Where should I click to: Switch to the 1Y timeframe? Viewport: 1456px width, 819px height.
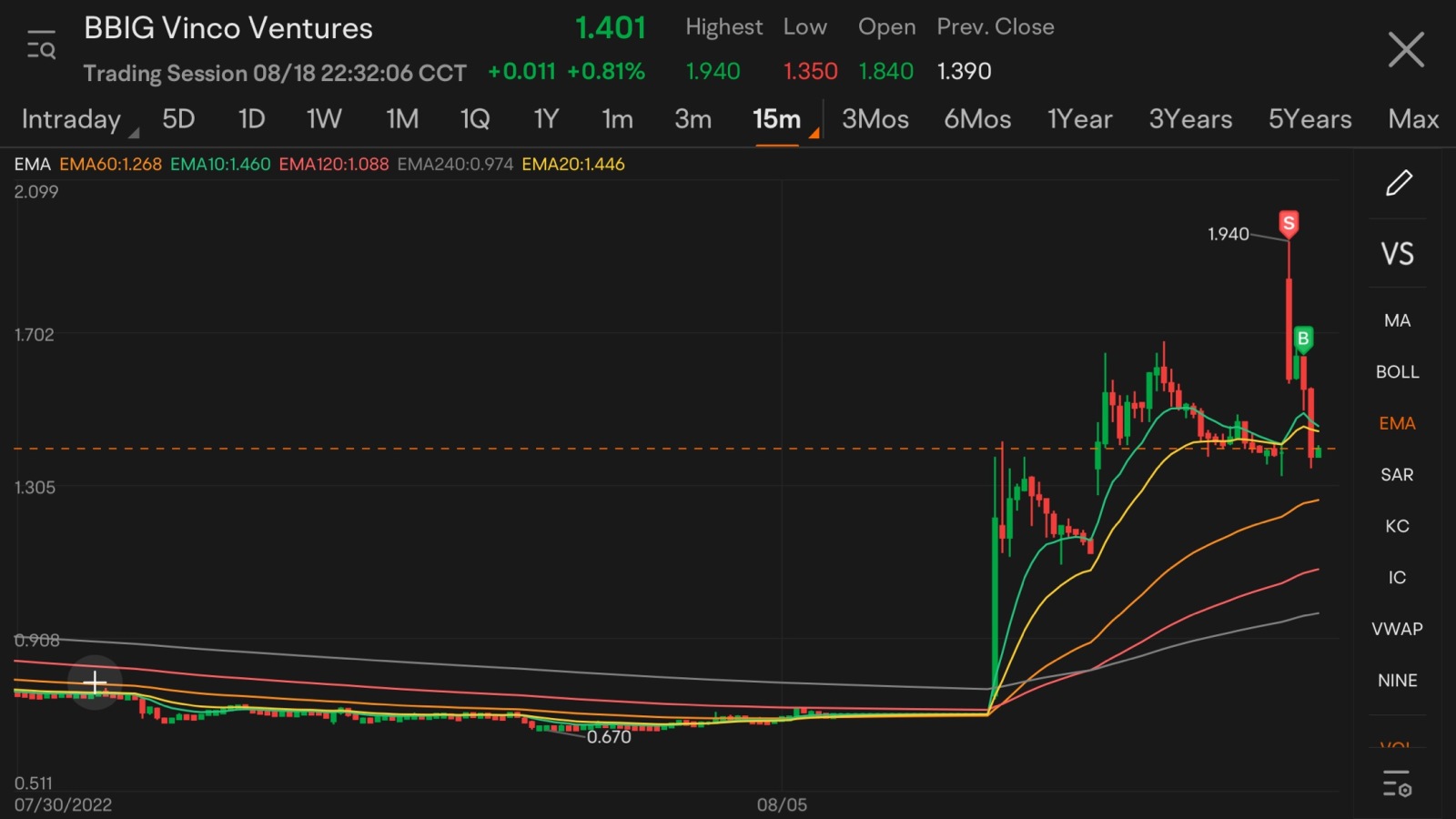[x=546, y=119]
